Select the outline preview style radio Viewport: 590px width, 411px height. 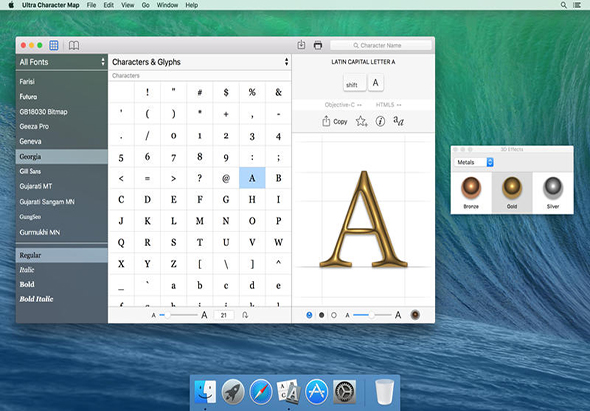click(x=334, y=315)
